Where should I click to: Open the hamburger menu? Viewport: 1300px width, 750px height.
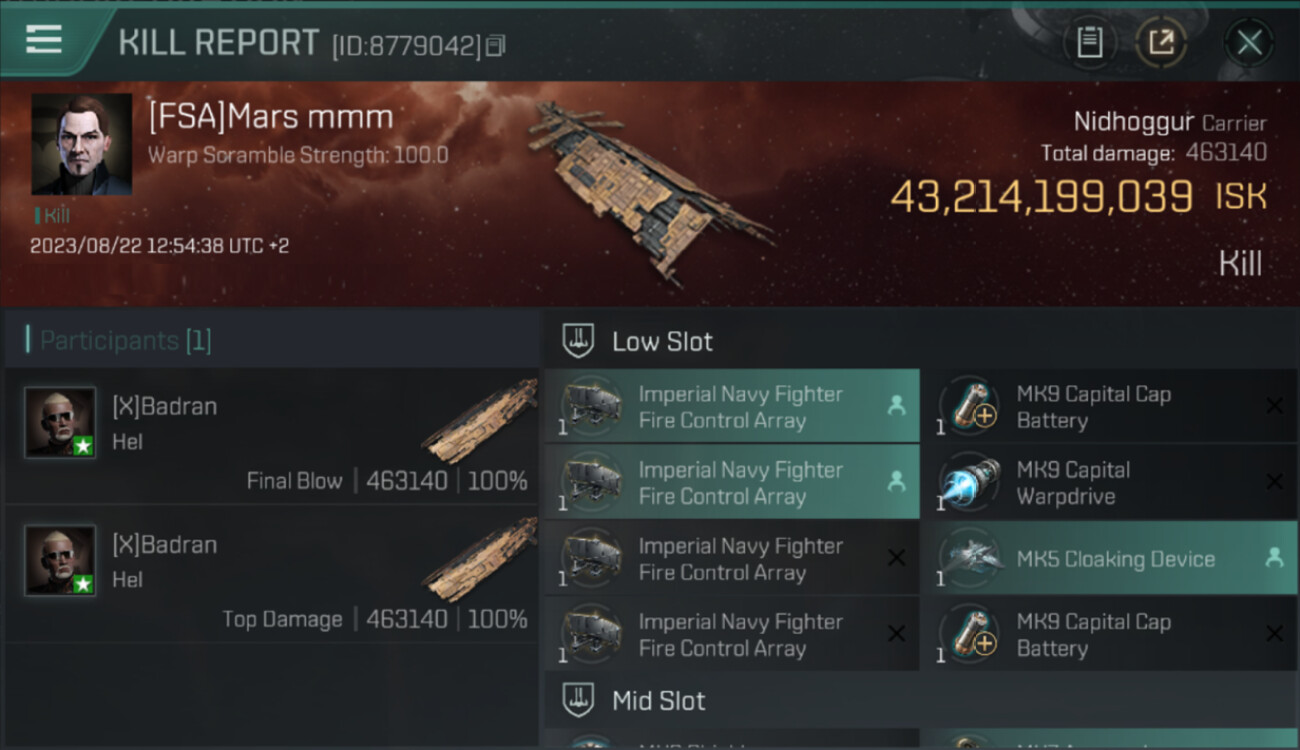pos(44,41)
